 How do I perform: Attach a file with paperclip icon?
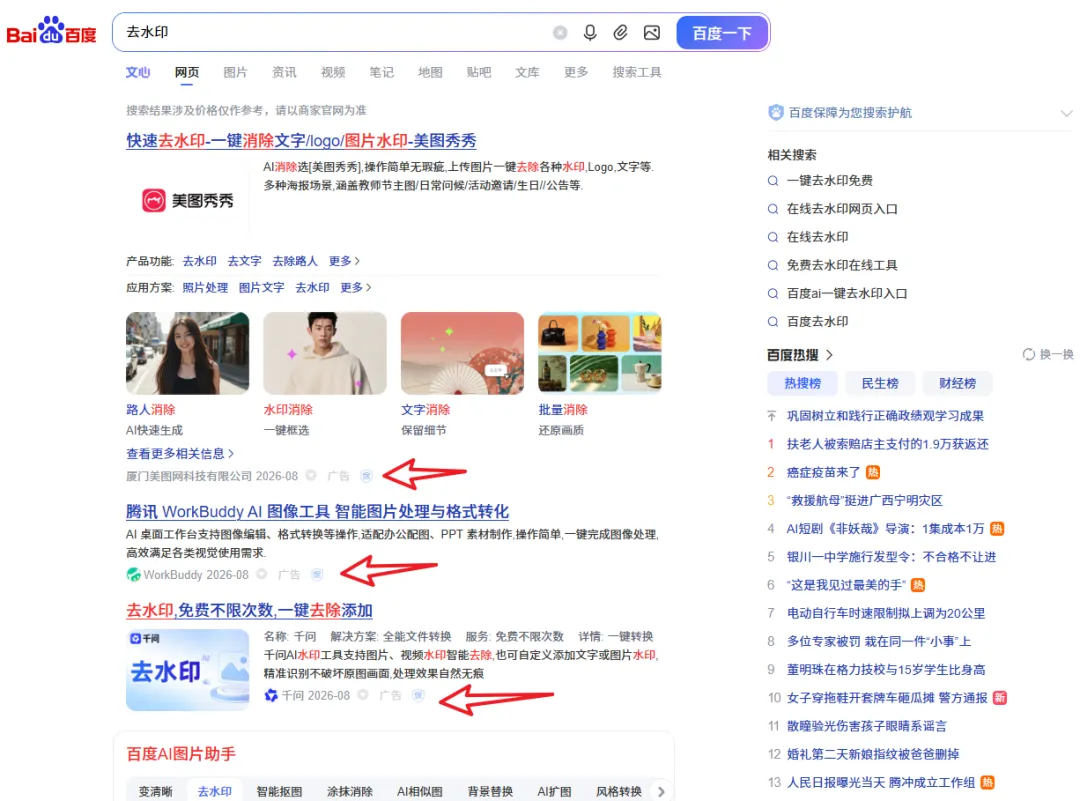tap(621, 32)
